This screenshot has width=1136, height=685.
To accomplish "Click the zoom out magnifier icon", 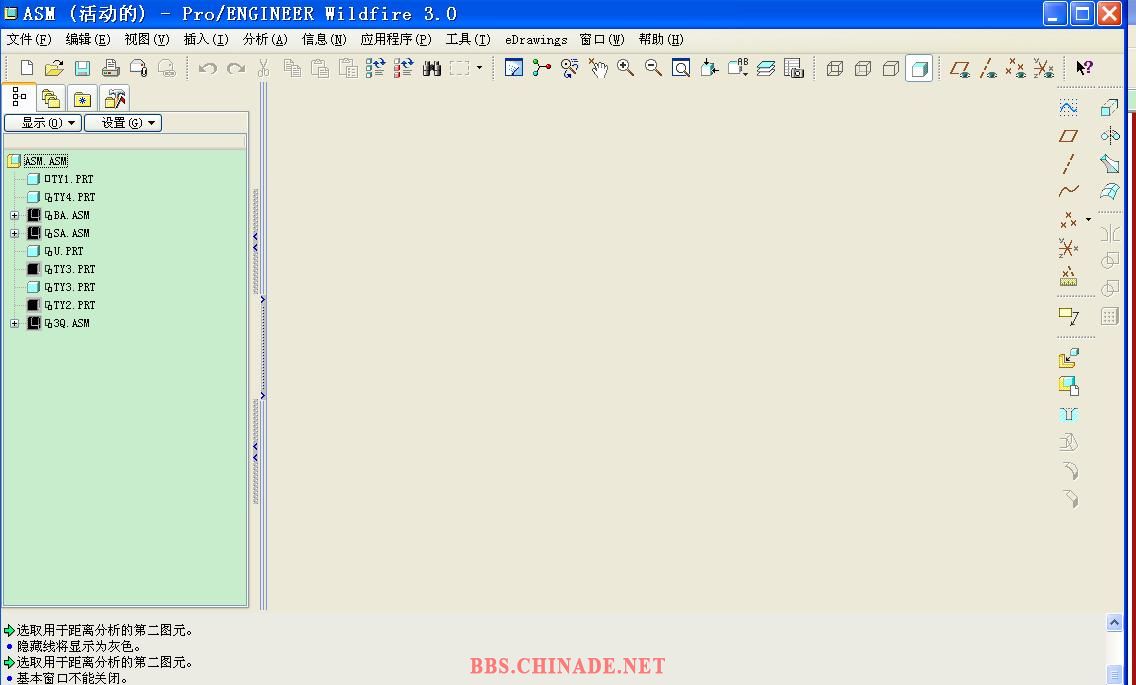I will 653,68.
